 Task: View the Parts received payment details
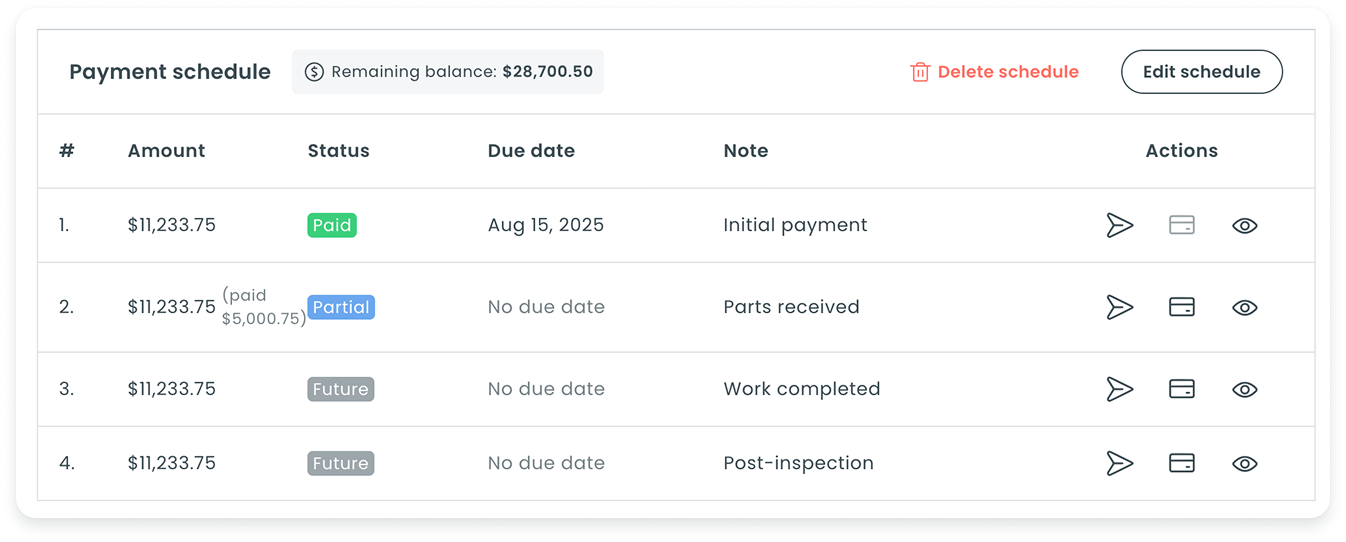1244,307
